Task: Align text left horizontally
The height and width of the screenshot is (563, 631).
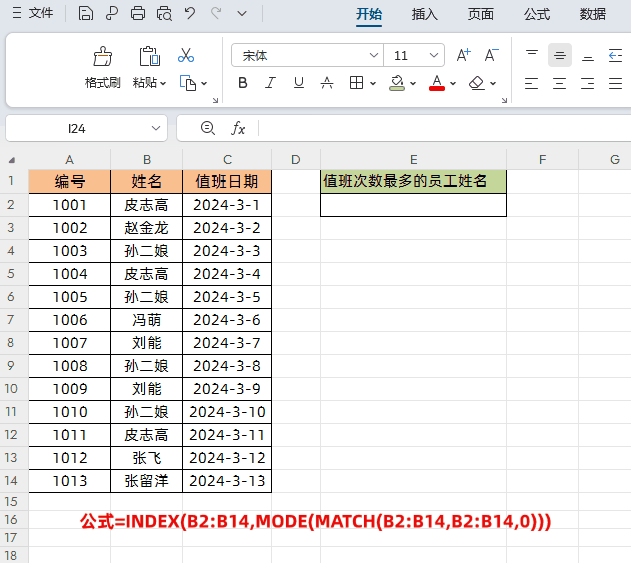Action: point(532,83)
